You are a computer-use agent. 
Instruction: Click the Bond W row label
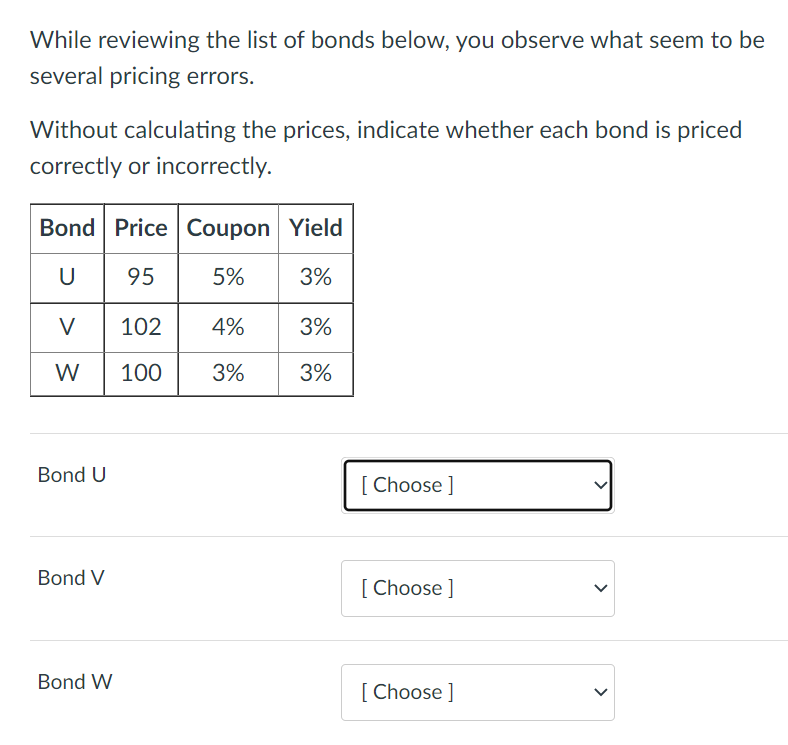(x=75, y=682)
